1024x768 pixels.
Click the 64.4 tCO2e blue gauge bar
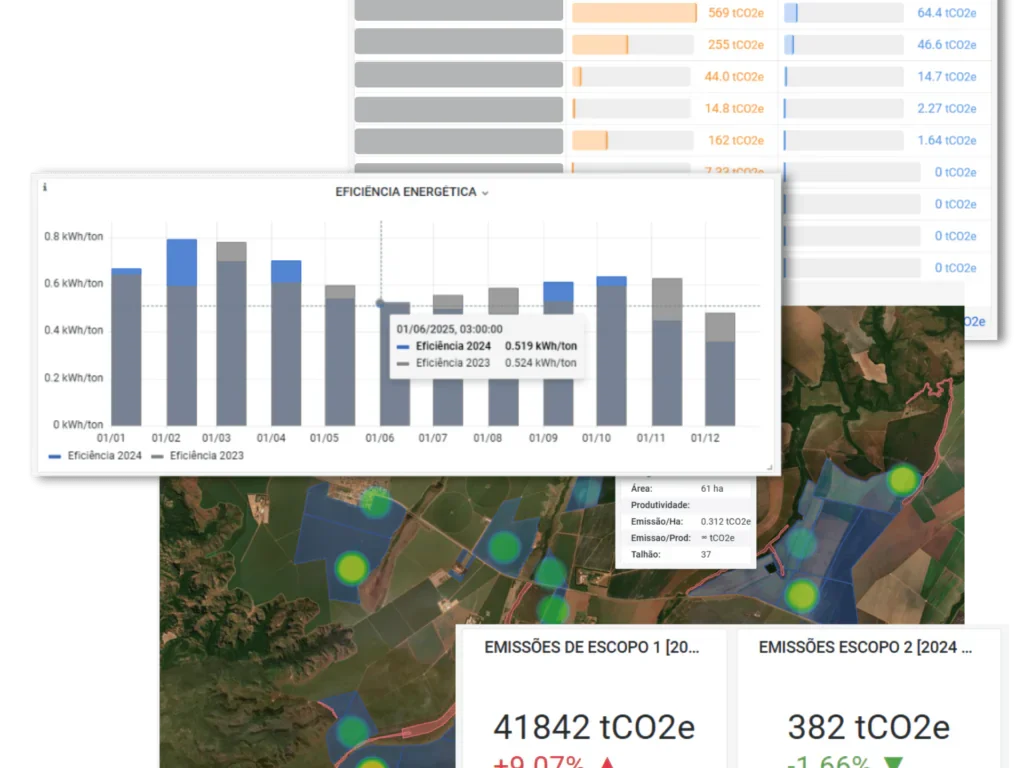coord(843,13)
